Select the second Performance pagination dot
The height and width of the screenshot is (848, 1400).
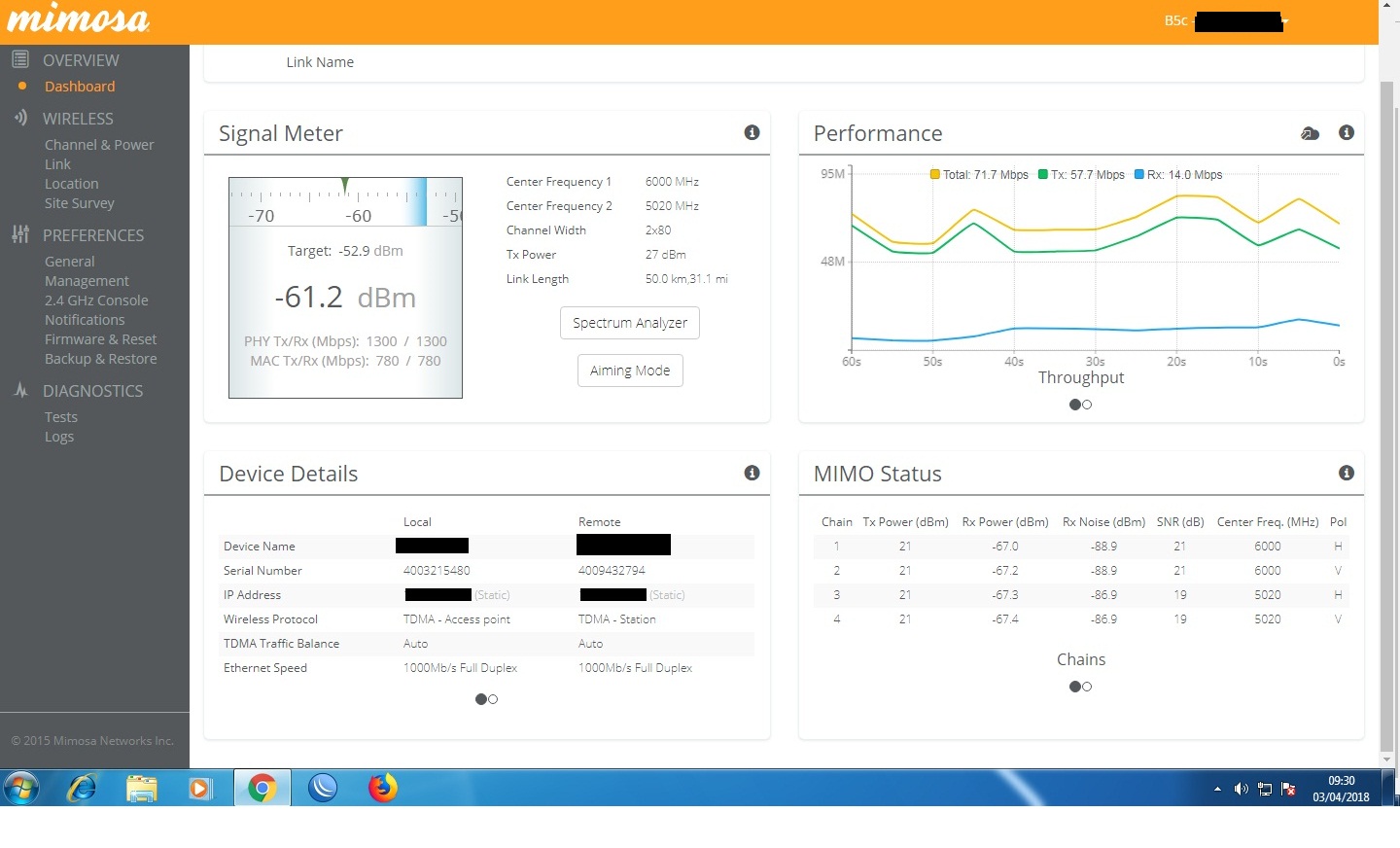[1087, 405]
